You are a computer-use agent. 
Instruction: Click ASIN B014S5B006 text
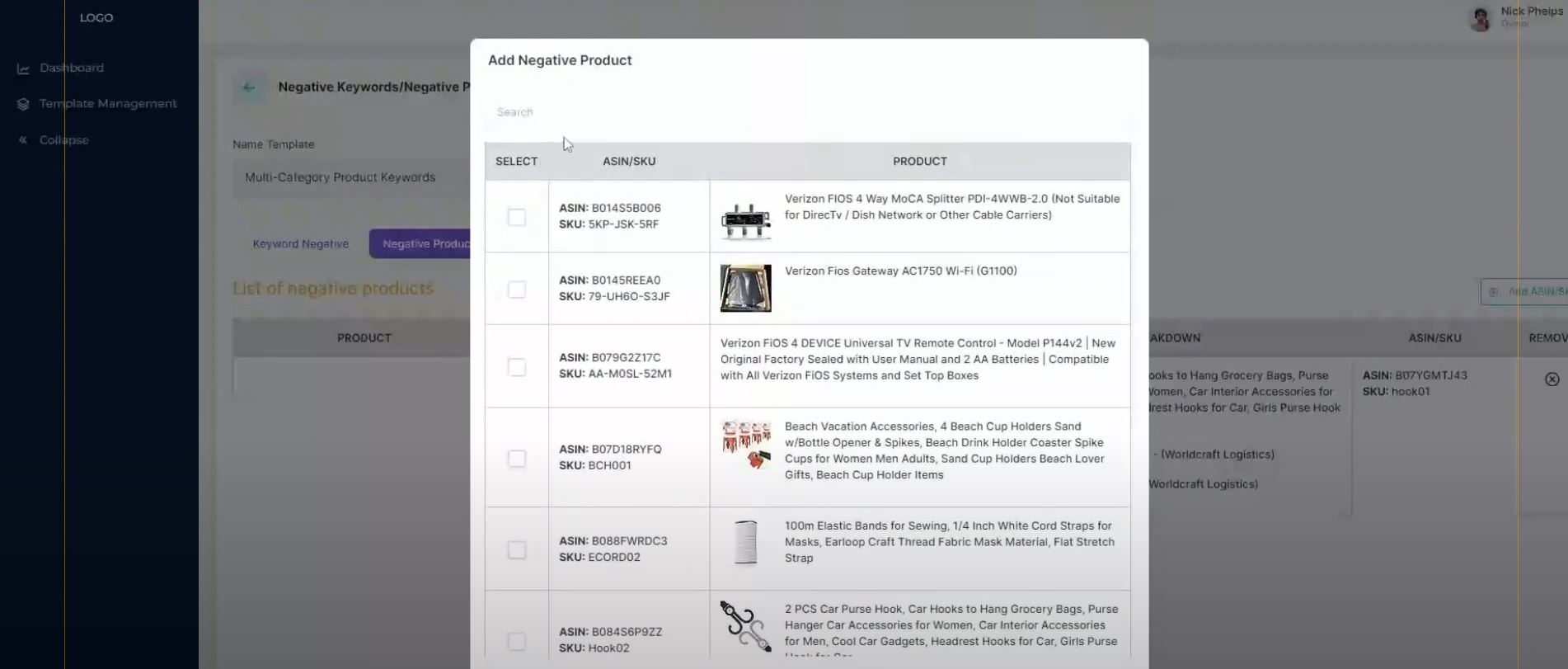[610, 208]
